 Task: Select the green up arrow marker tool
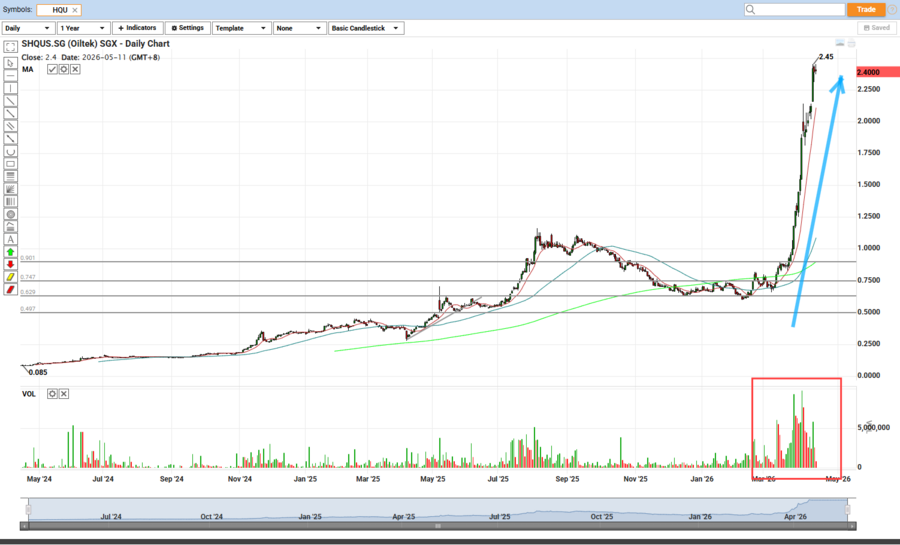[11, 252]
